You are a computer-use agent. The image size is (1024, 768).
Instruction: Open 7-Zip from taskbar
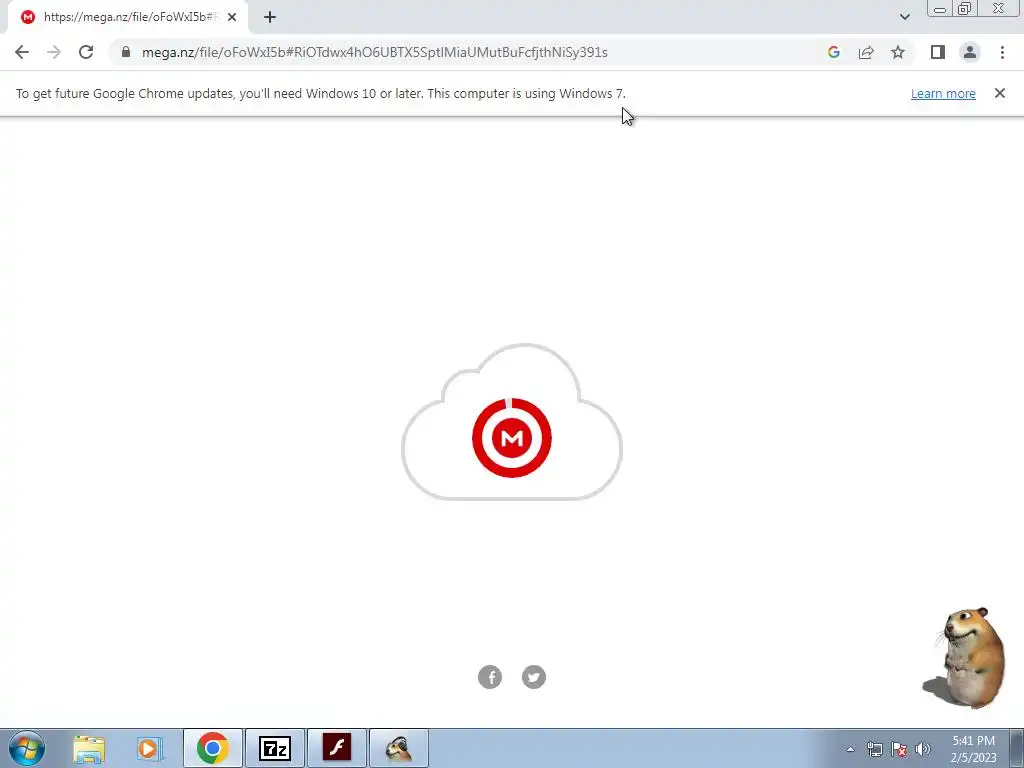coord(275,748)
